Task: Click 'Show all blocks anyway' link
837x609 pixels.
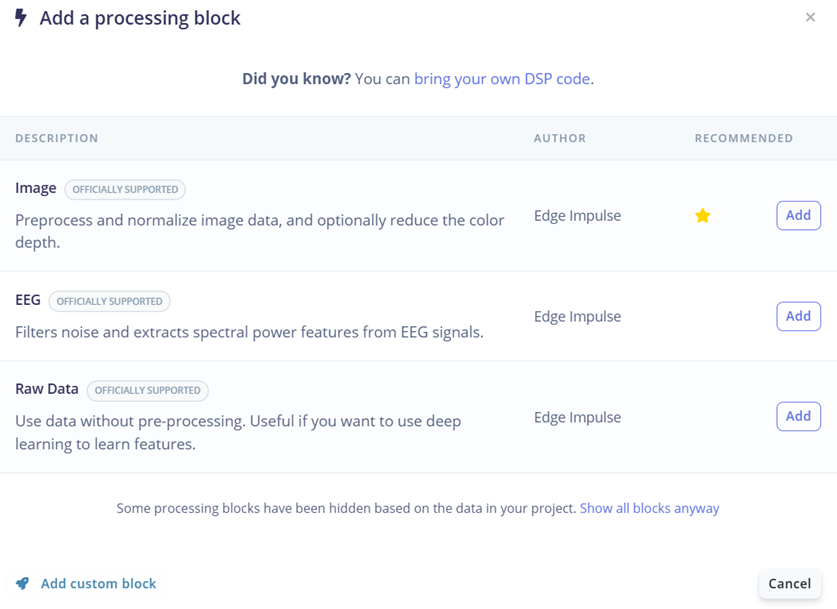Action: coord(649,508)
